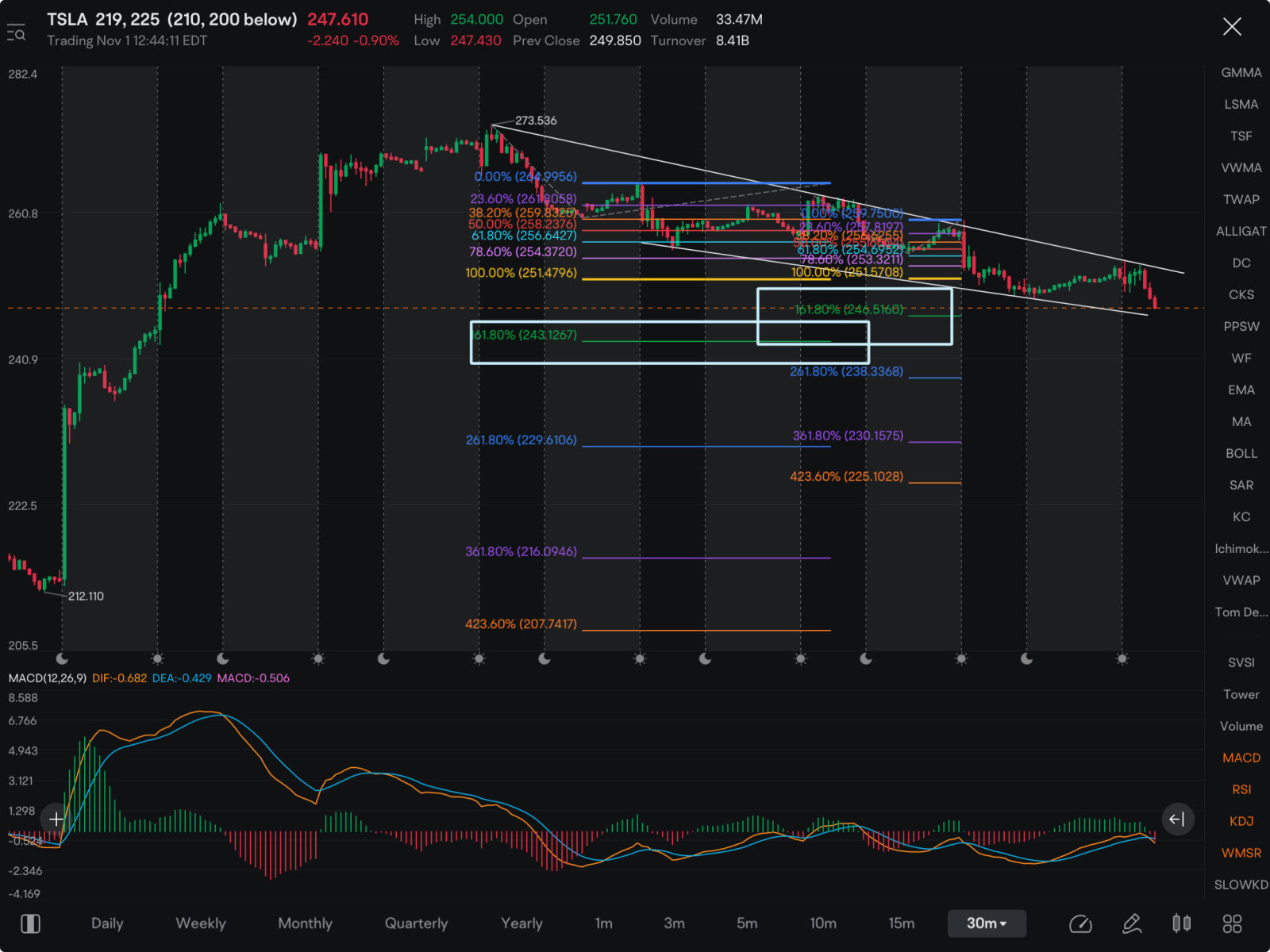
Task: Jump to latest bar arrow button
Action: coord(1177,819)
